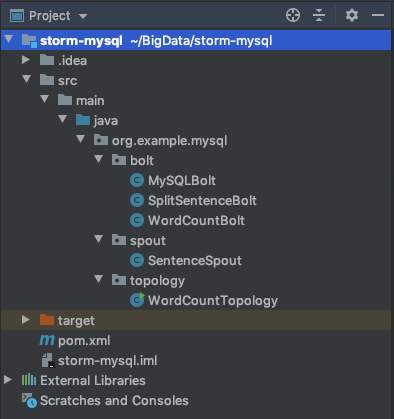Click the SentenceSpout class icon
This screenshot has height=419, width=394.
point(137,260)
